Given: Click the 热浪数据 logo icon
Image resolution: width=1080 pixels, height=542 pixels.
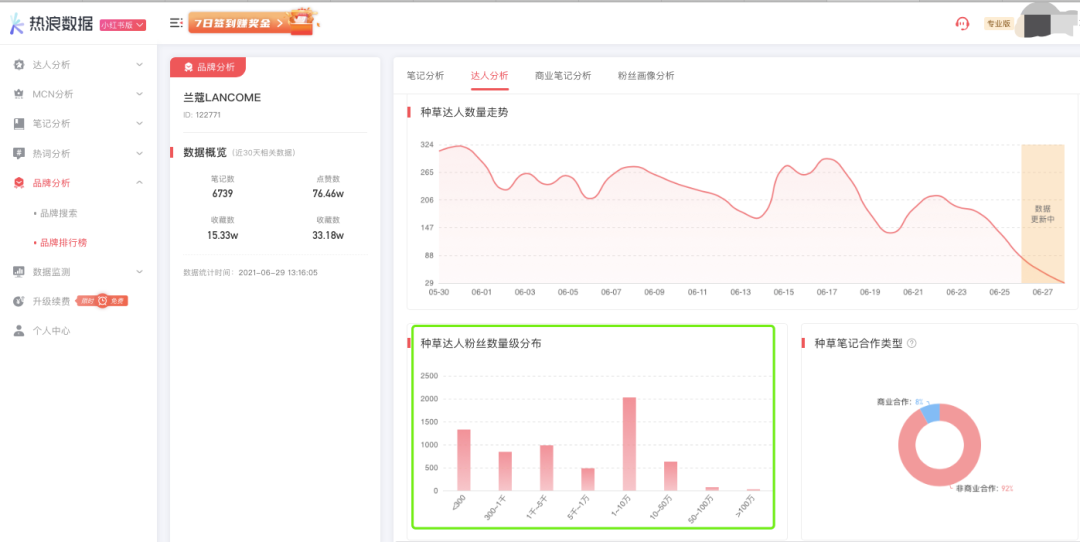Looking at the screenshot, I should 17,23.
